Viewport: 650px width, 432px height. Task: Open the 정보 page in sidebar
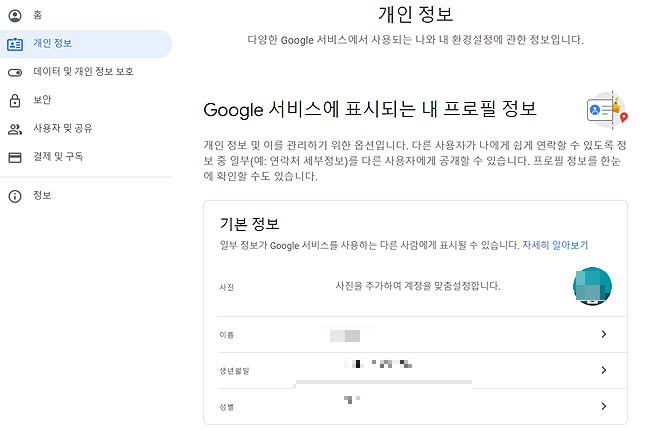(x=86, y=196)
